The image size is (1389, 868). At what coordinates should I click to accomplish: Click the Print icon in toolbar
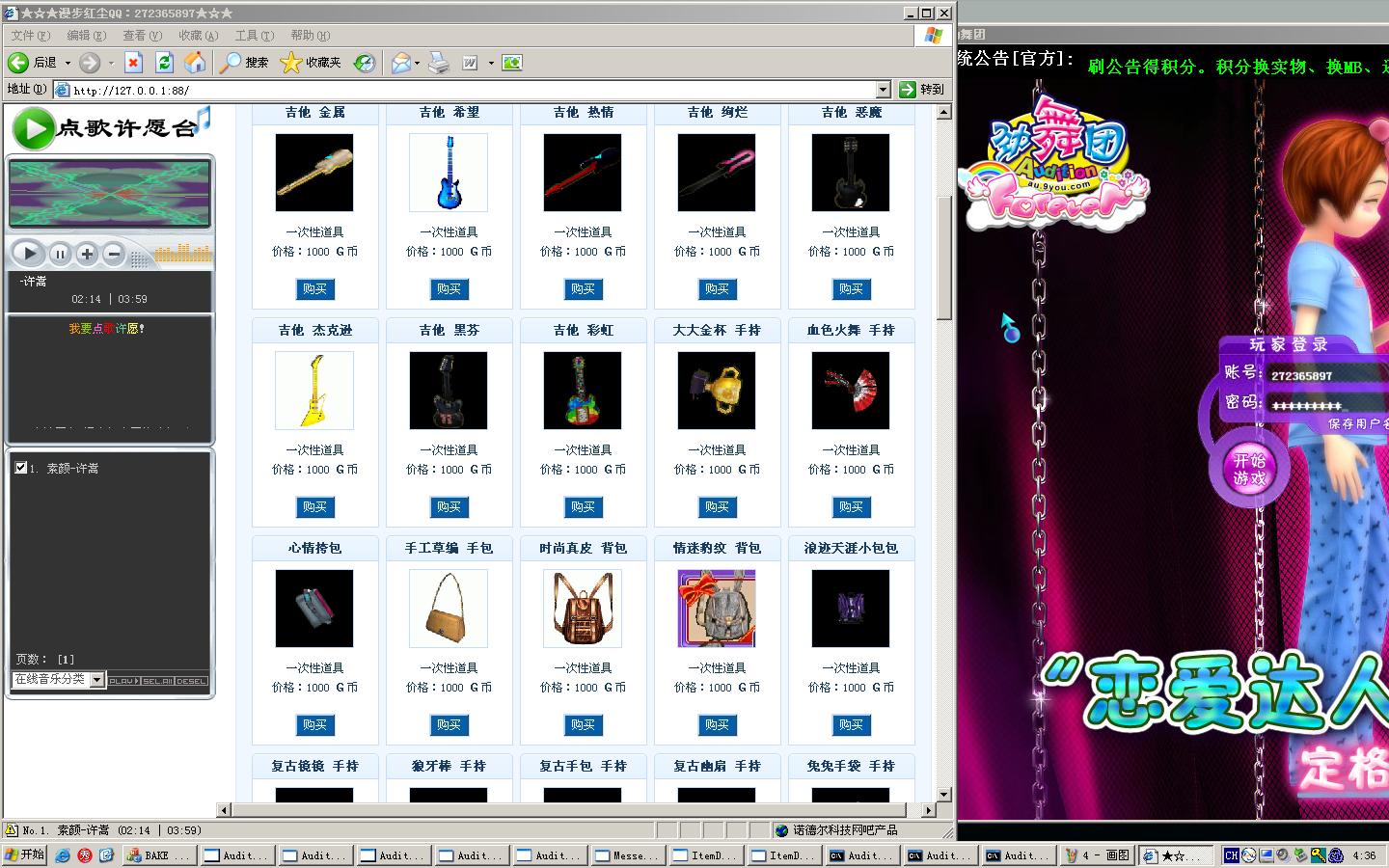(x=438, y=63)
